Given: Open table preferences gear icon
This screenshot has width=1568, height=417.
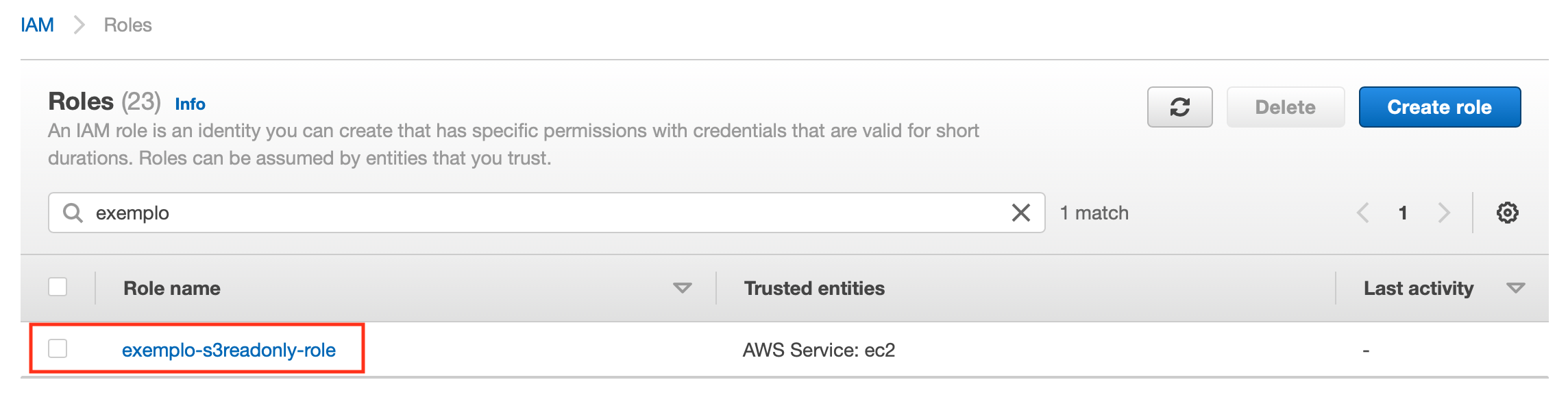Looking at the screenshot, I should point(1507,213).
